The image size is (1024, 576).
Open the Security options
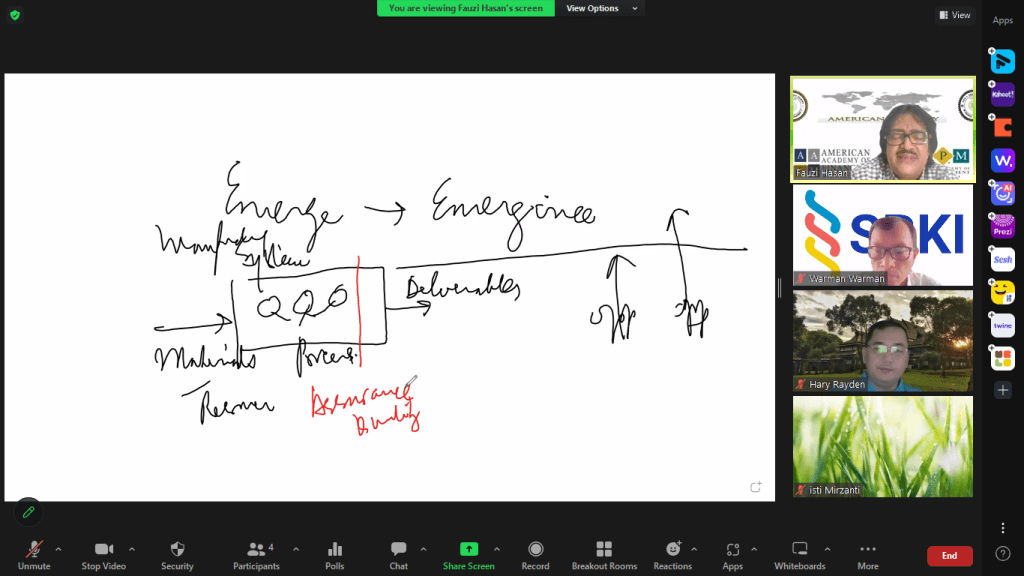[x=177, y=556]
